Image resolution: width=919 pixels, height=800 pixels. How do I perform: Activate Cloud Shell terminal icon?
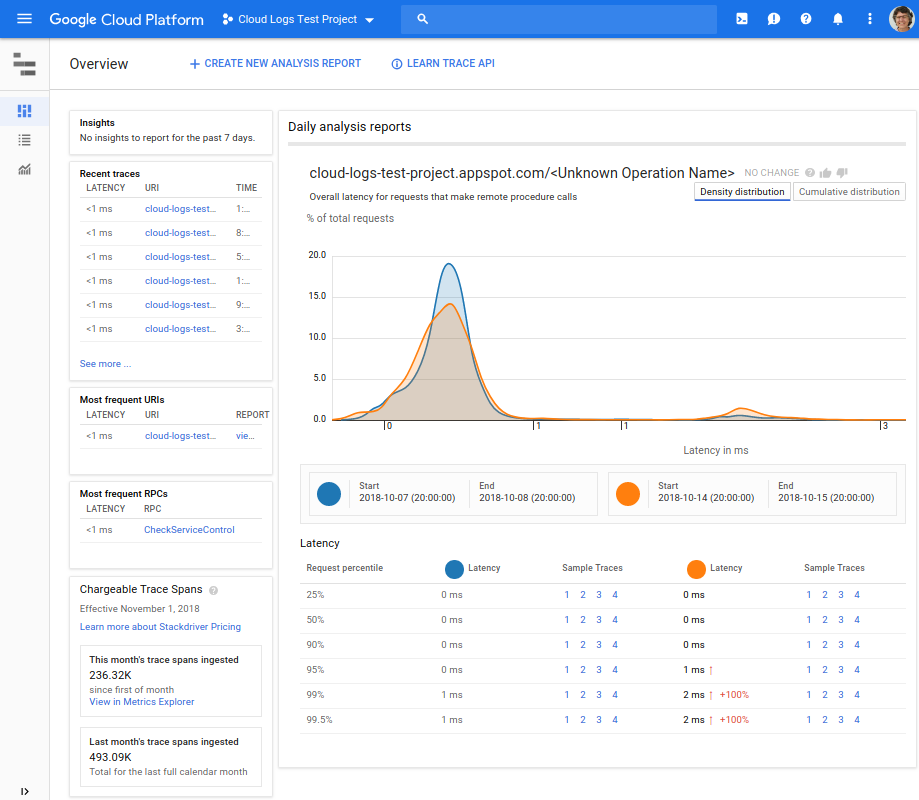(742, 19)
